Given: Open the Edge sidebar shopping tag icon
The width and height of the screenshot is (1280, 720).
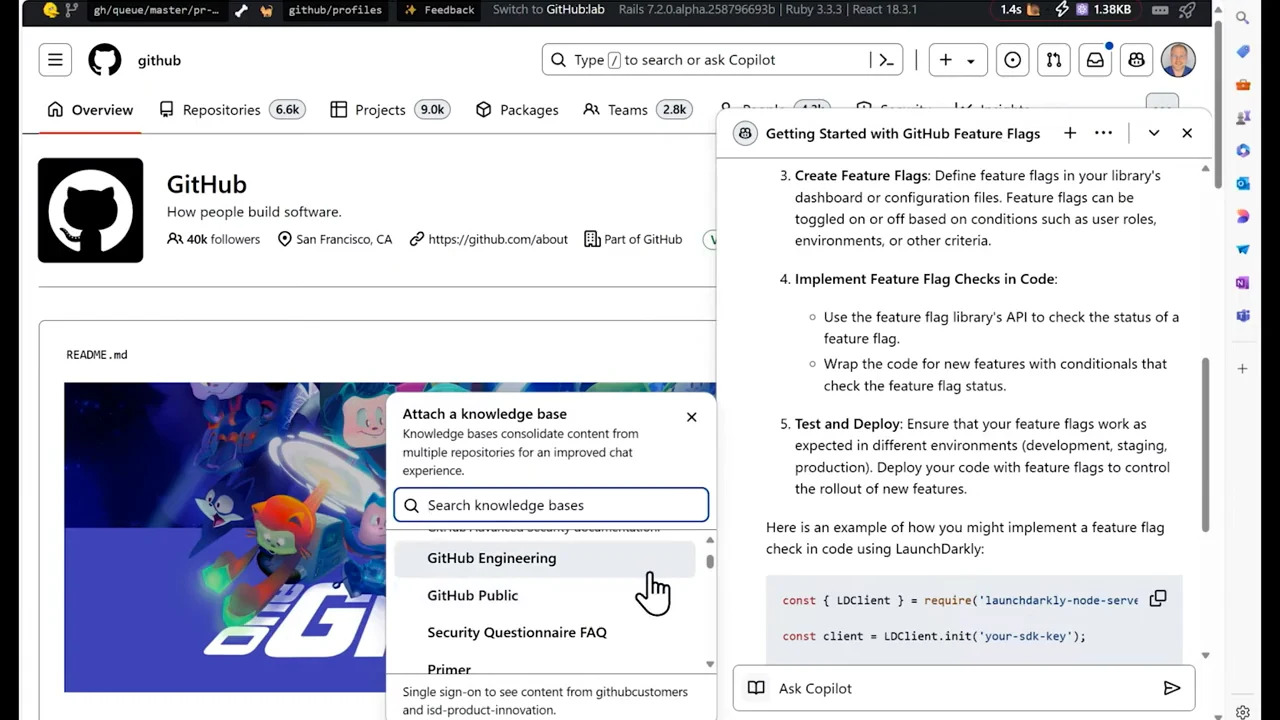Looking at the screenshot, I should point(1243,51).
